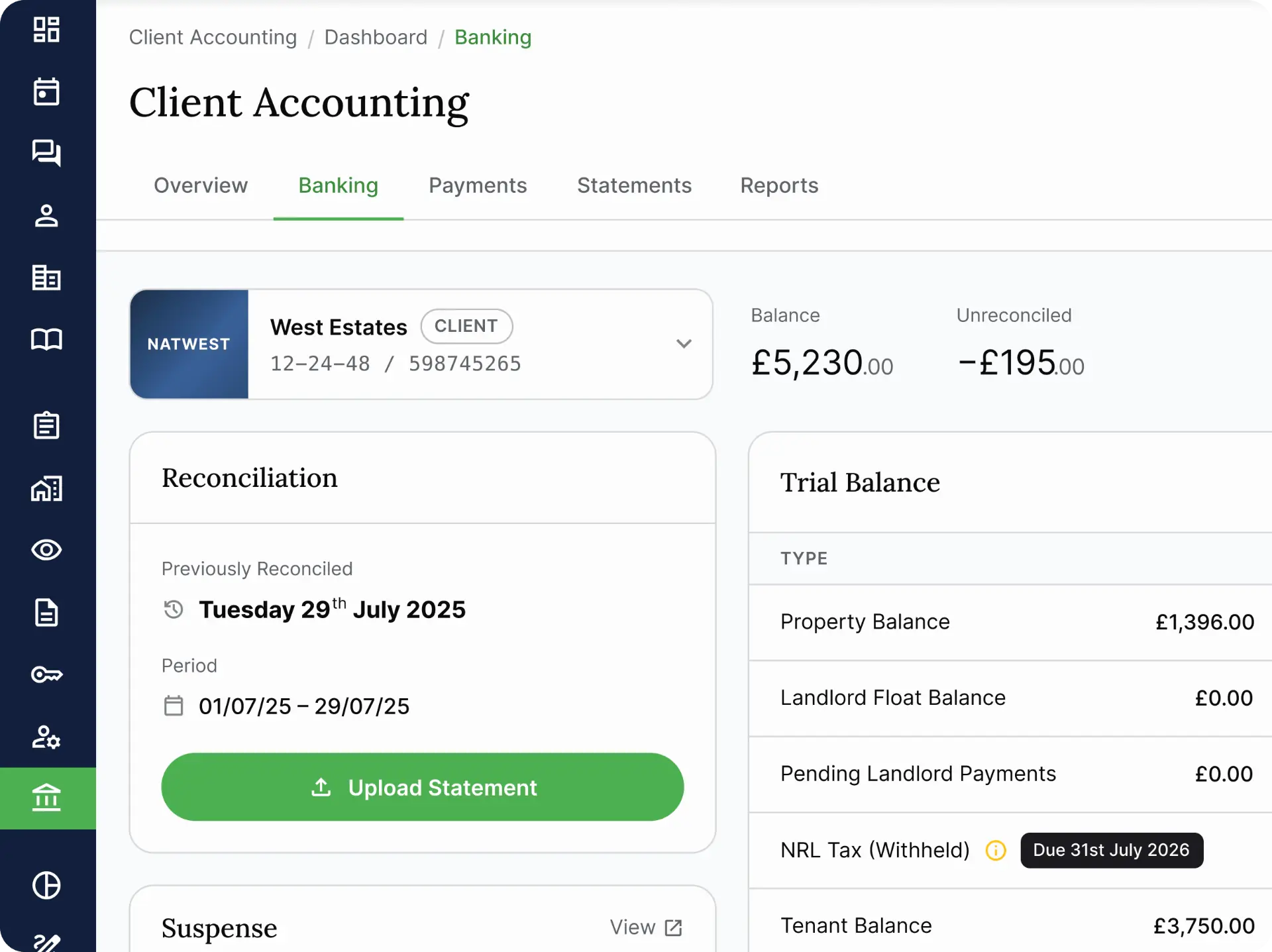Open the eye icon in sidebar
1272x952 pixels.
click(x=46, y=550)
